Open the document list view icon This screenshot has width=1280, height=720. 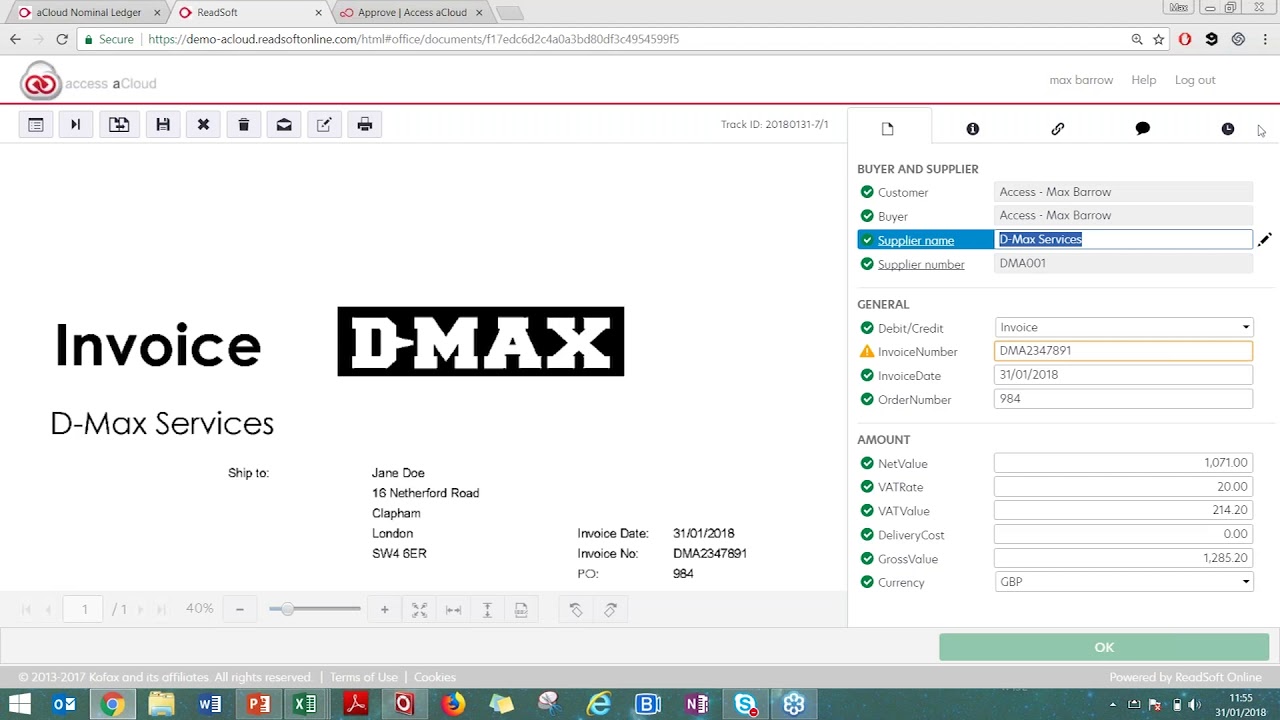point(36,124)
